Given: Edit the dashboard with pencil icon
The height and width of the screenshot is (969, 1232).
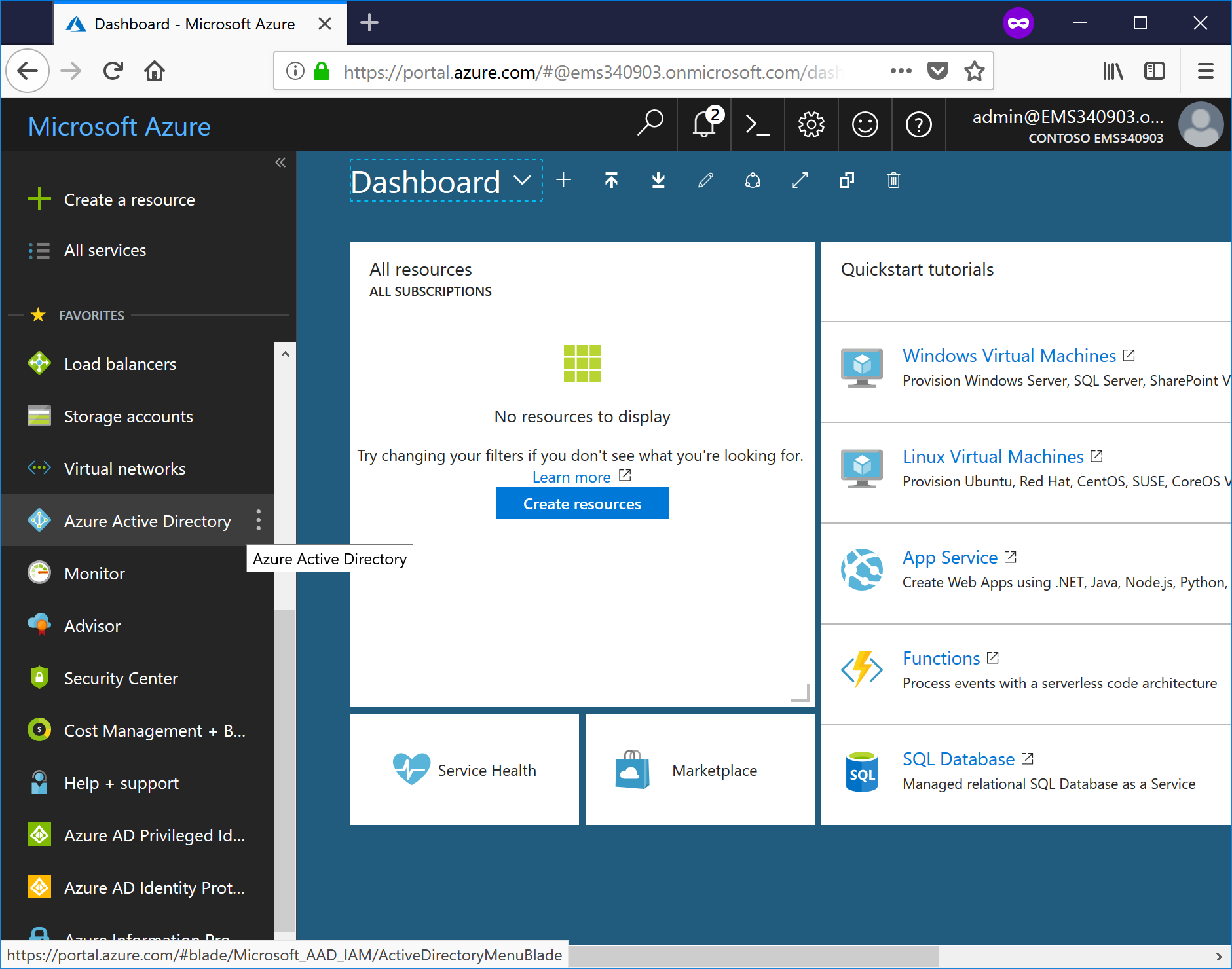Looking at the screenshot, I should [x=705, y=180].
